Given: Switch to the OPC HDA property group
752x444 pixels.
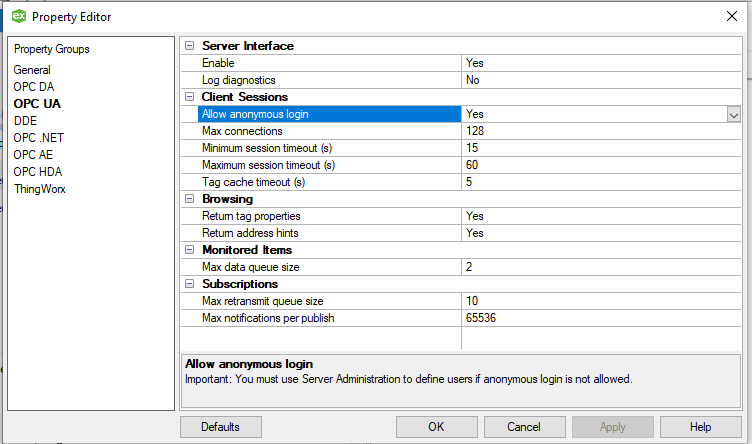Looking at the screenshot, I should point(38,172).
